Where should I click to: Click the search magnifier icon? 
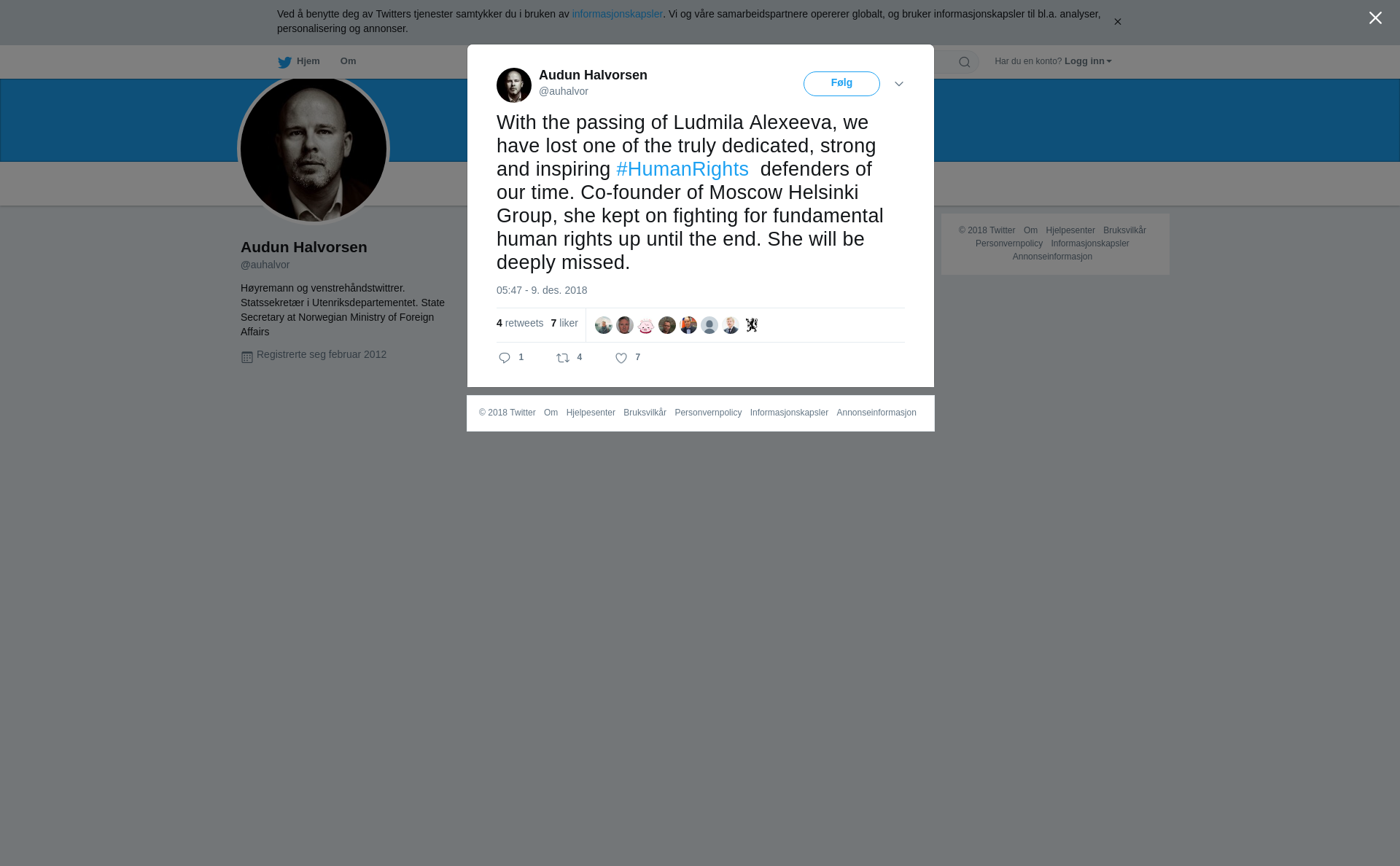965,62
